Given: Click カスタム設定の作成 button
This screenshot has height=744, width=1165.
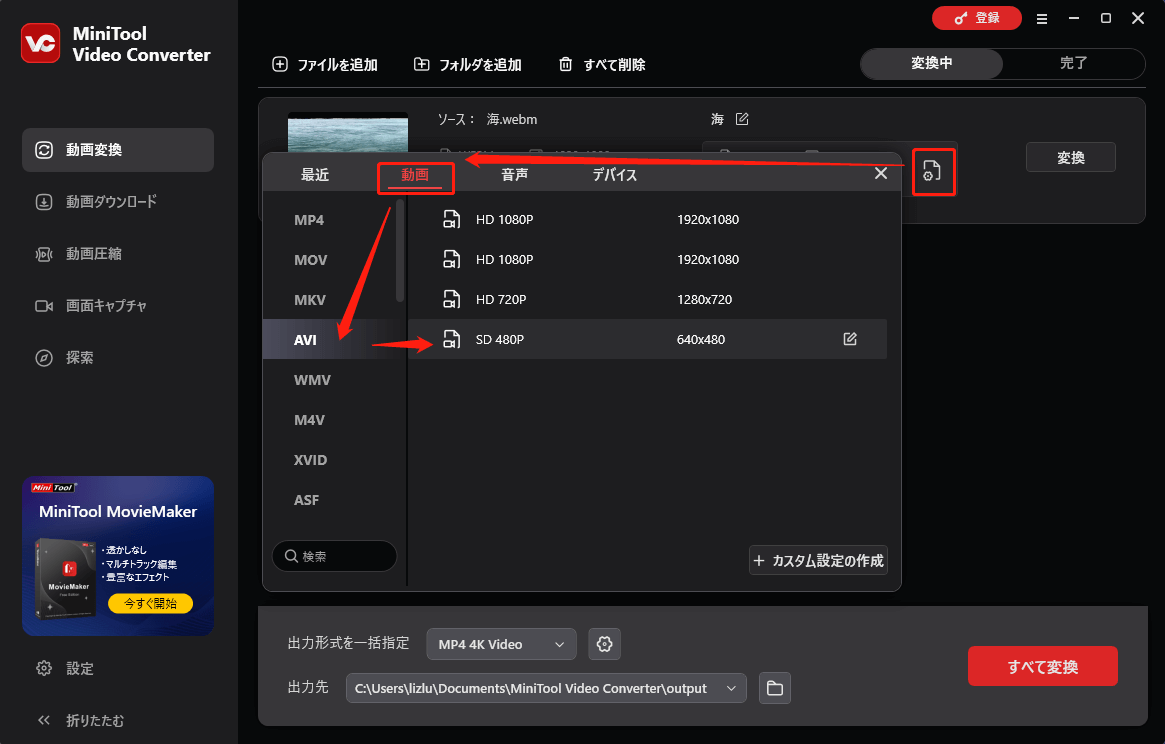Looking at the screenshot, I should [x=818, y=560].
